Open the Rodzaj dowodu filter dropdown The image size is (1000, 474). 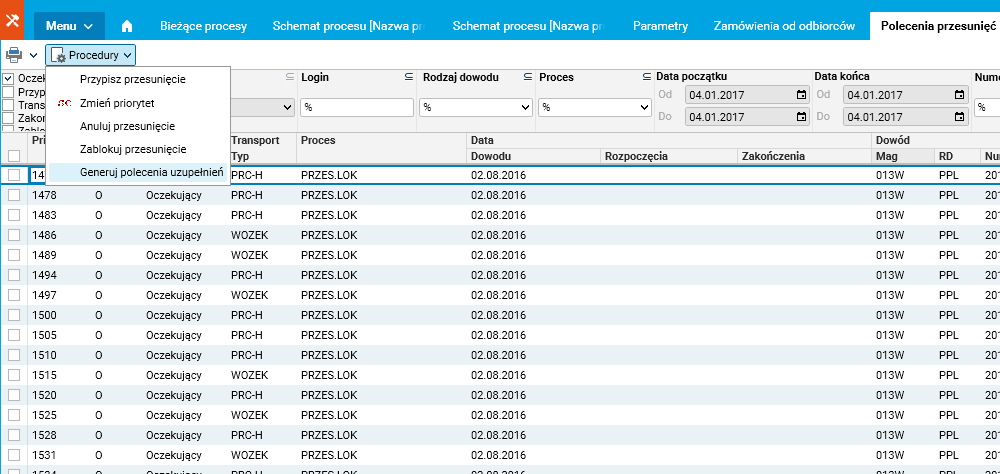[473, 107]
